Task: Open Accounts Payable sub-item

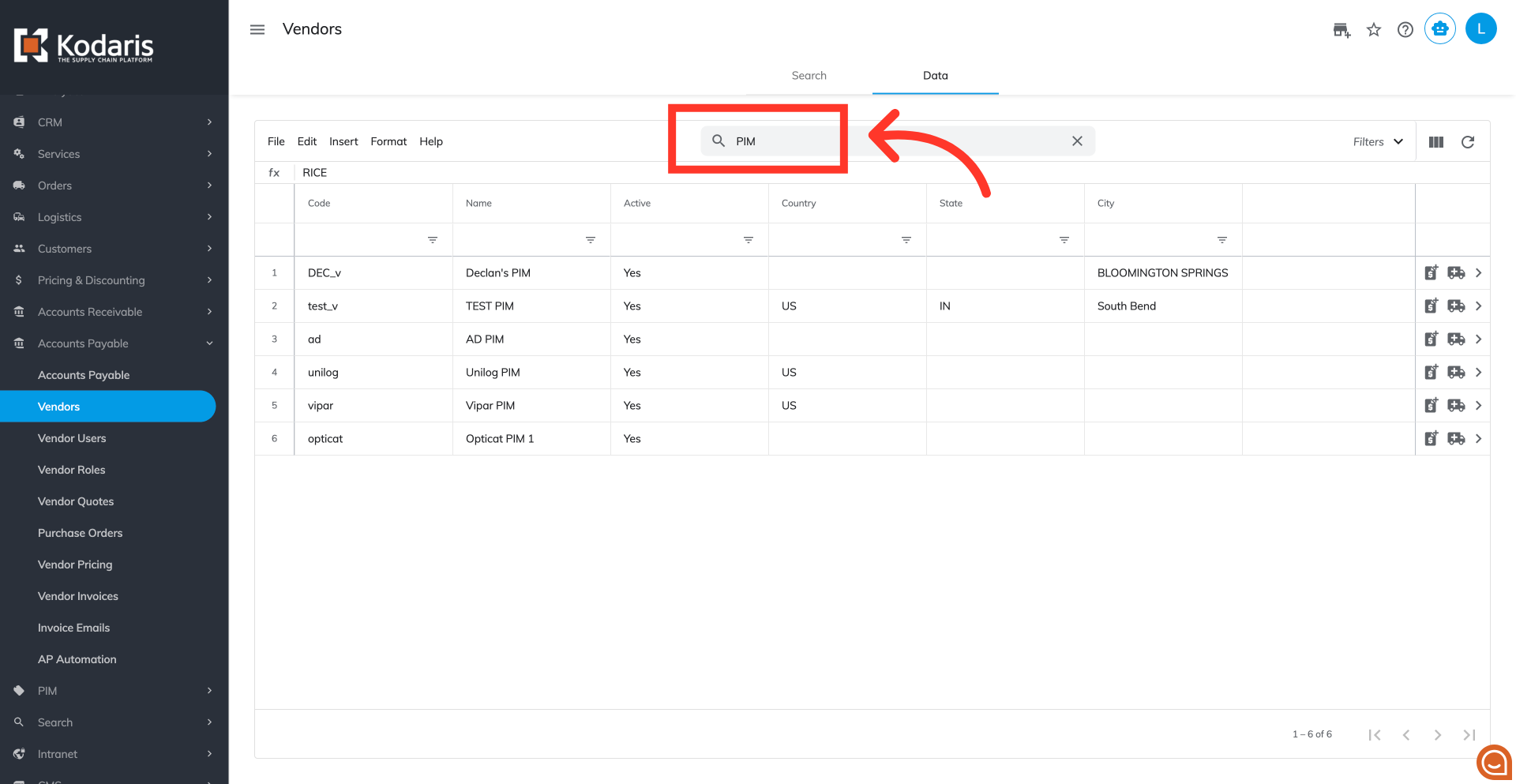Action: (x=84, y=375)
